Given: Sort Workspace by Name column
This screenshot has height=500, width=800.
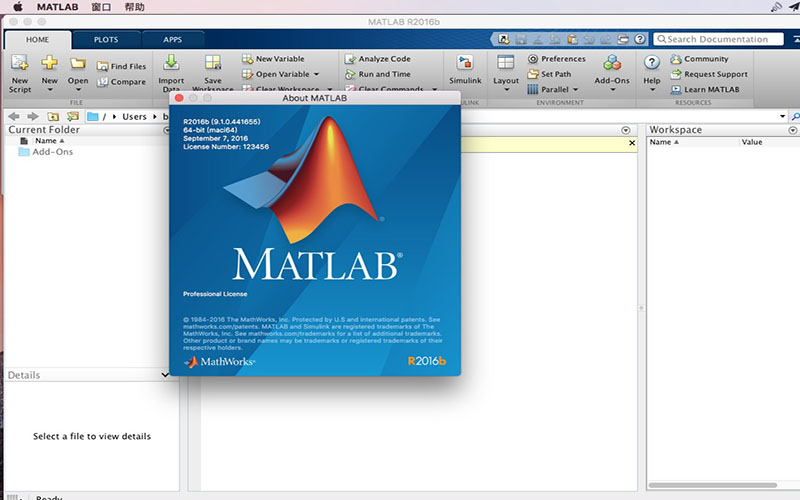Looking at the screenshot, I should [x=664, y=142].
